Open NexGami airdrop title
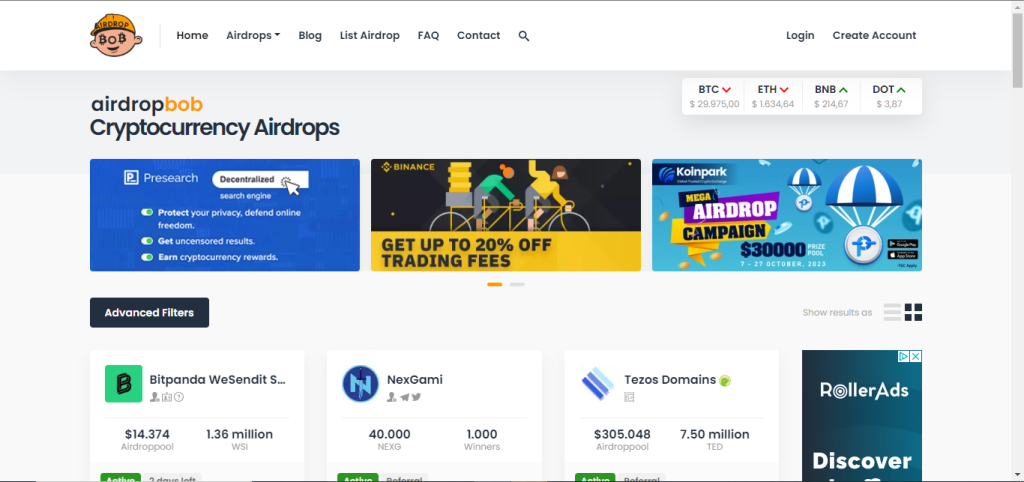The width and height of the screenshot is (1024, 482). 415,379
